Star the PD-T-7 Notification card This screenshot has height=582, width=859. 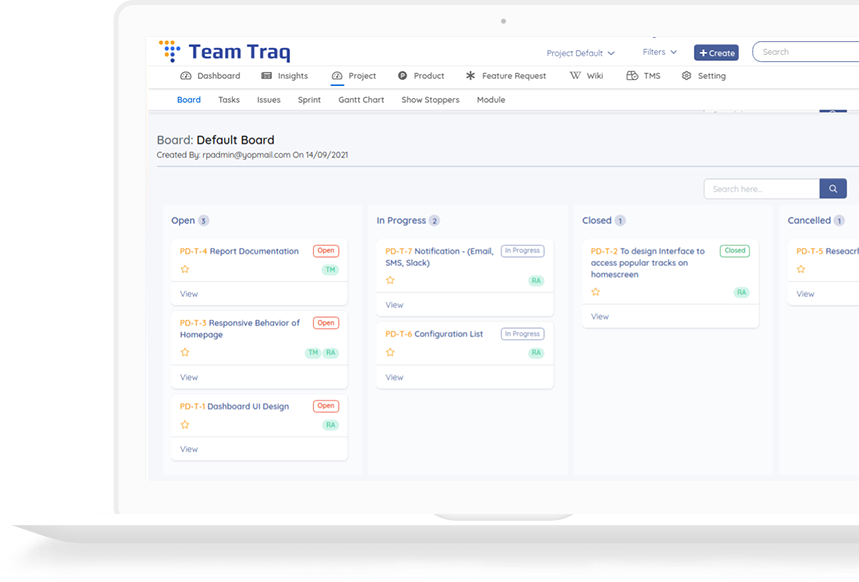pyautogui.click(x=390, y=280)
